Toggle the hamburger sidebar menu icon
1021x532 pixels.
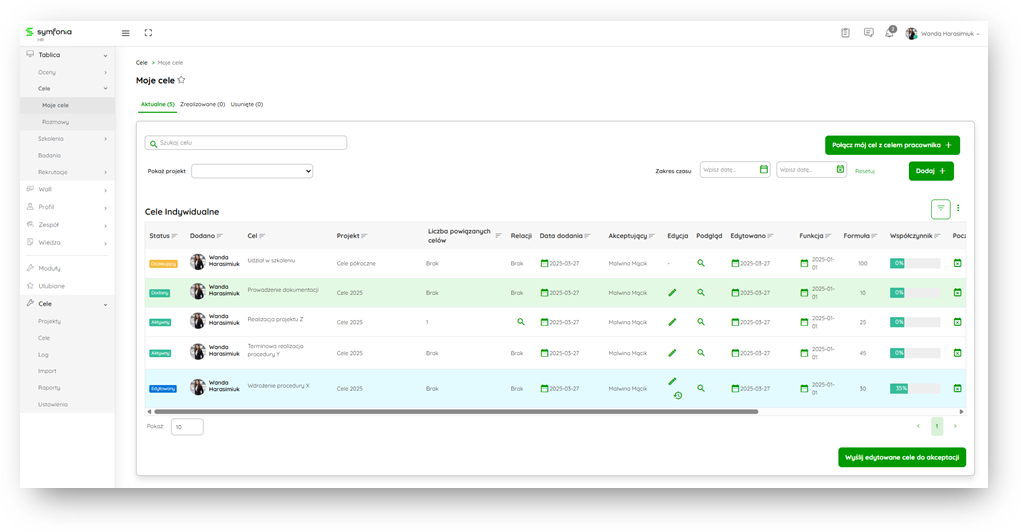point(126,33)
